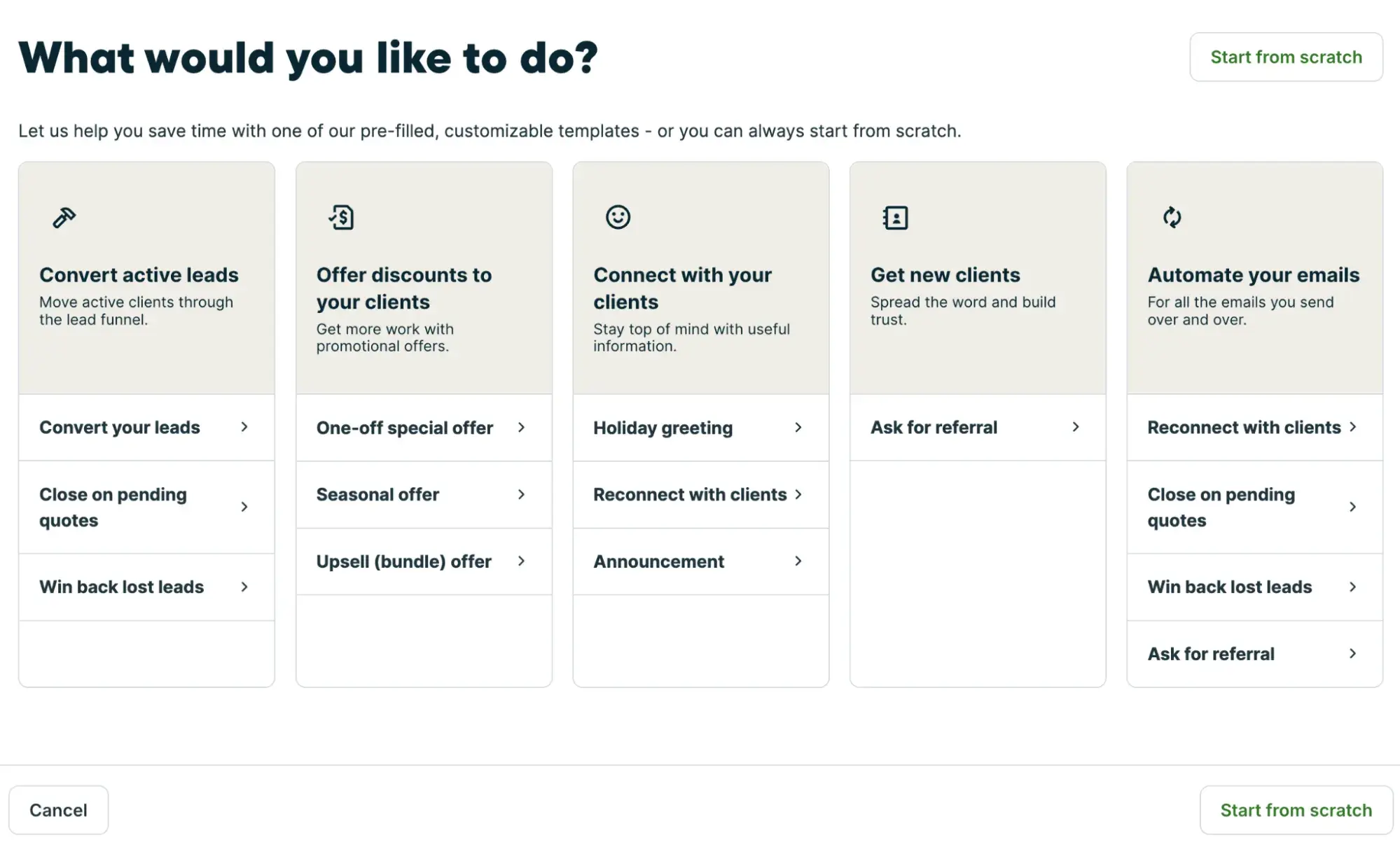
Task: Choose Win back lost leads under Convert active leads
Action: (122, 587)
